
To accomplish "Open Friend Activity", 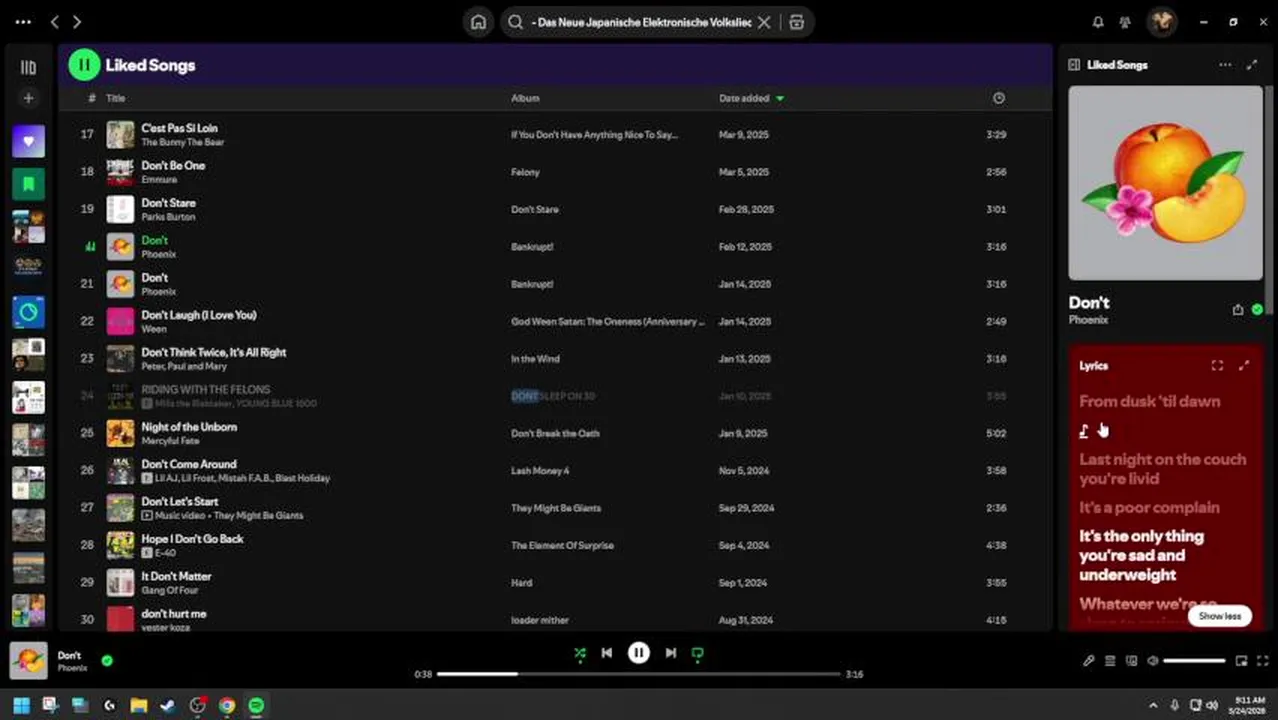I will (x=1125, y=22).
